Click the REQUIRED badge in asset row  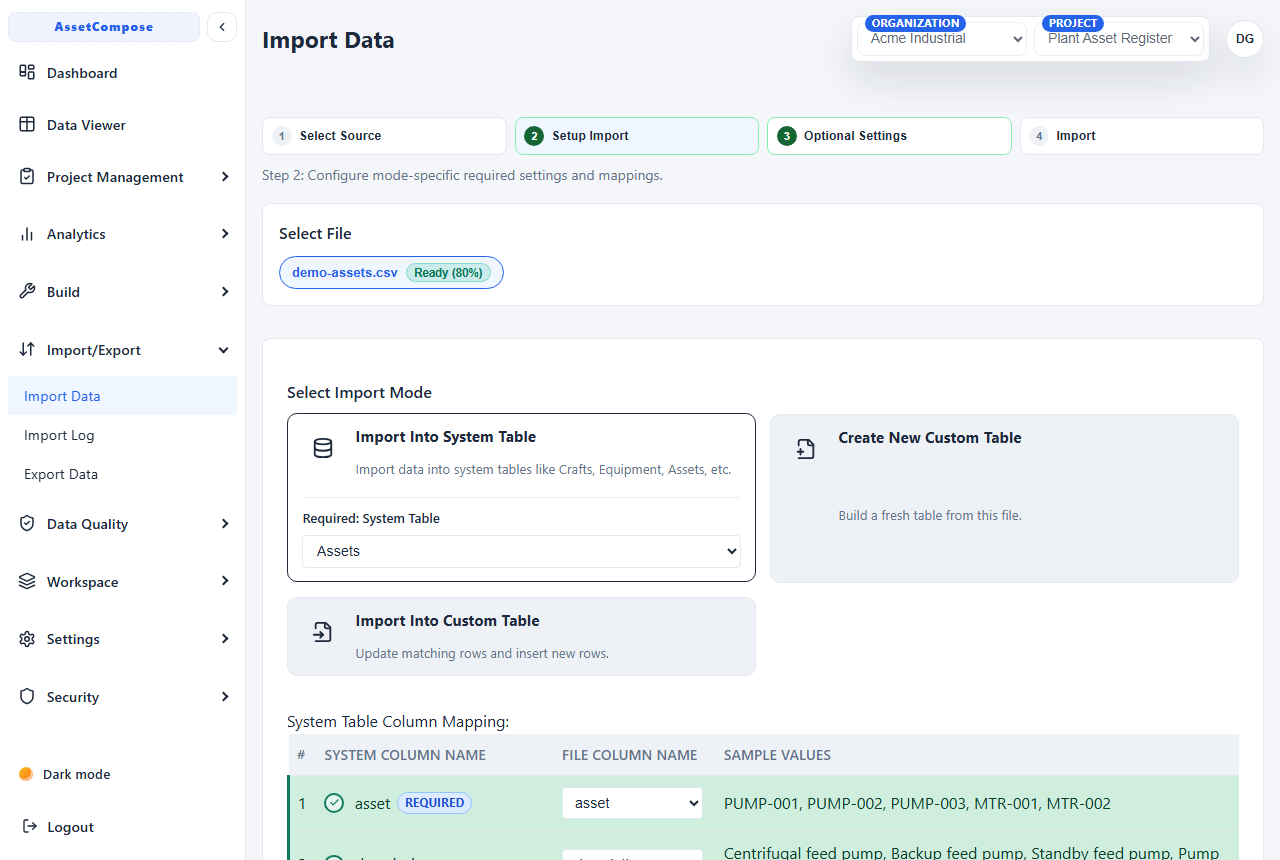click(435, 803)
